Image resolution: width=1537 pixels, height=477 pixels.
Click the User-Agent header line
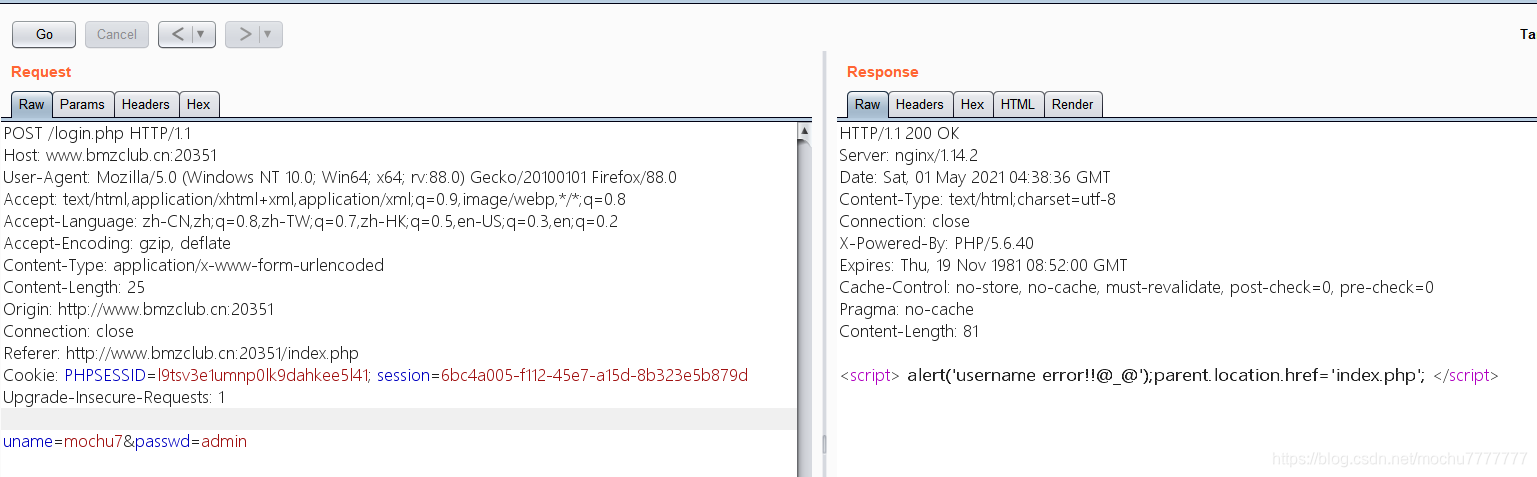pos(340,177)
